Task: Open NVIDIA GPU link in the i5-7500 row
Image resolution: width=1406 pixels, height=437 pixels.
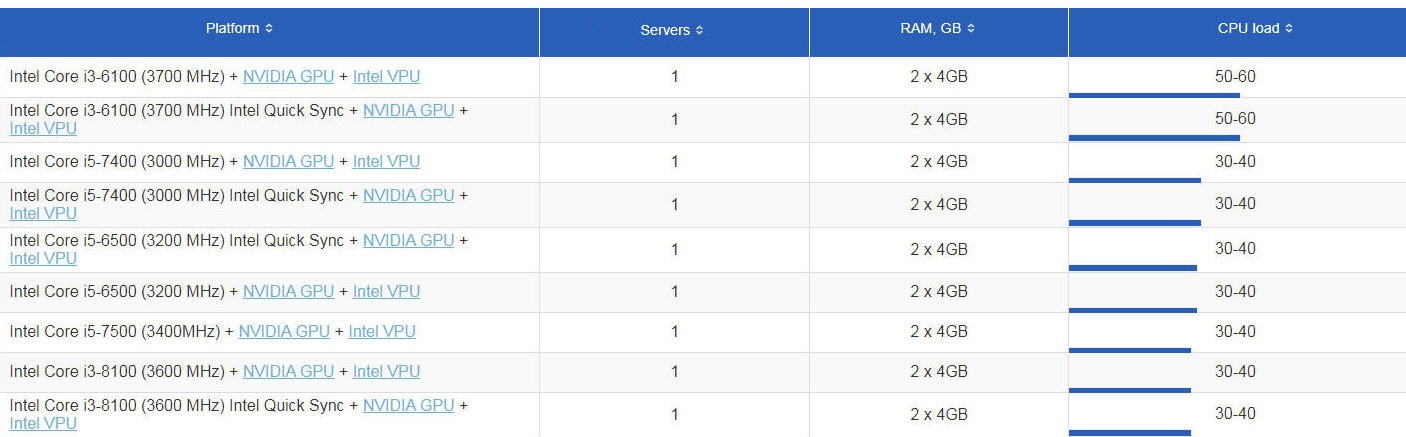Action: click(284, 331)
